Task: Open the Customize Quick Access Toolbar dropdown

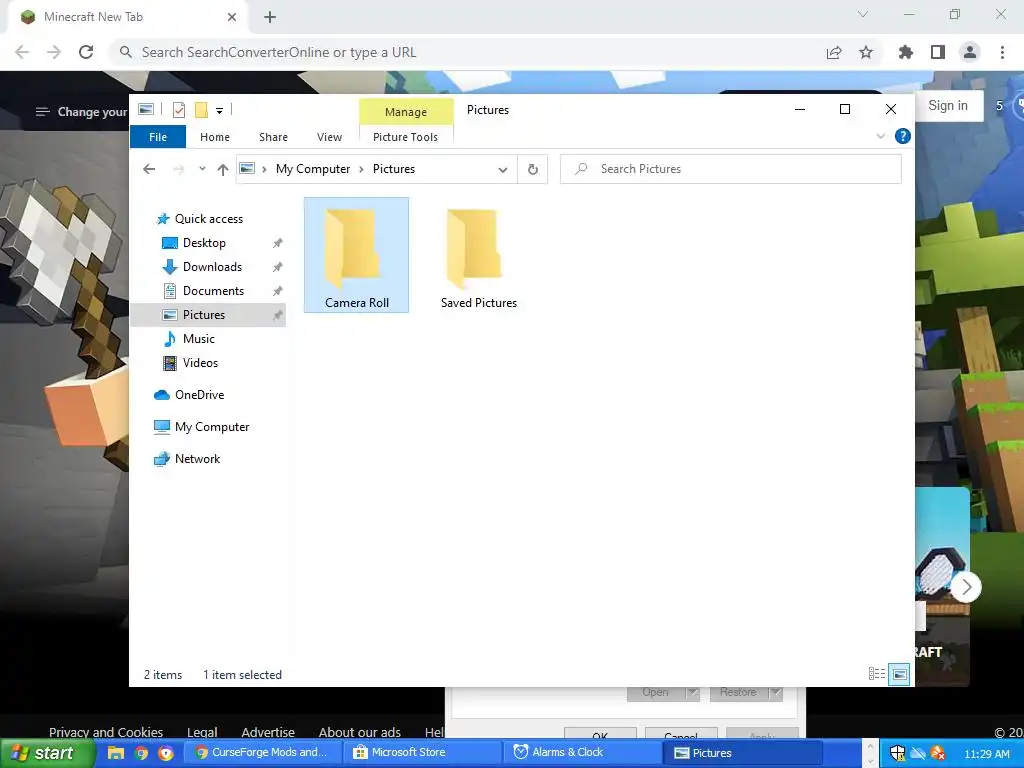Action: [219, 110]
